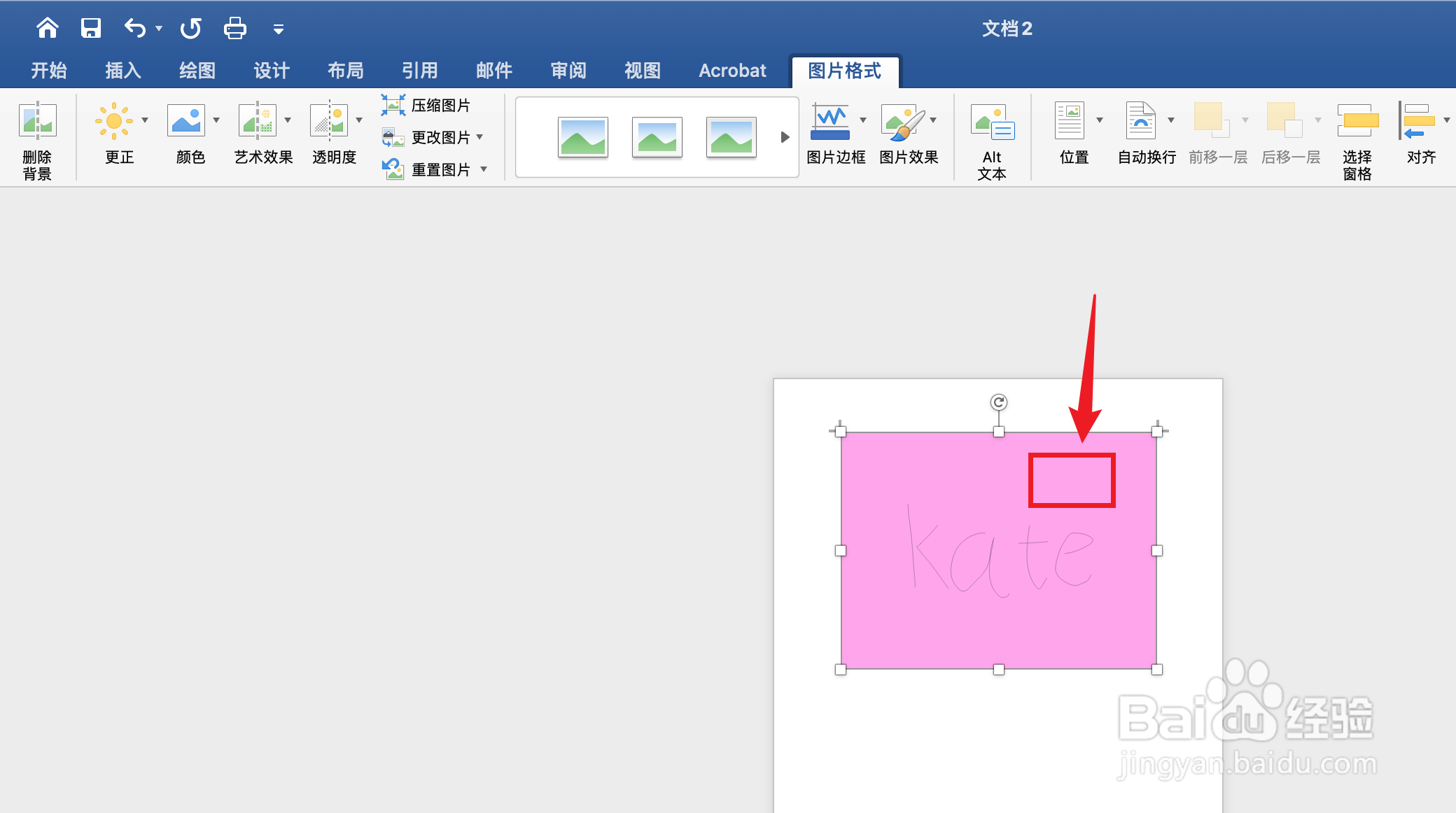Open Alt 文本 alt text pane
The height and width of the screenshot is (813, 1456).
coord(993,141)
